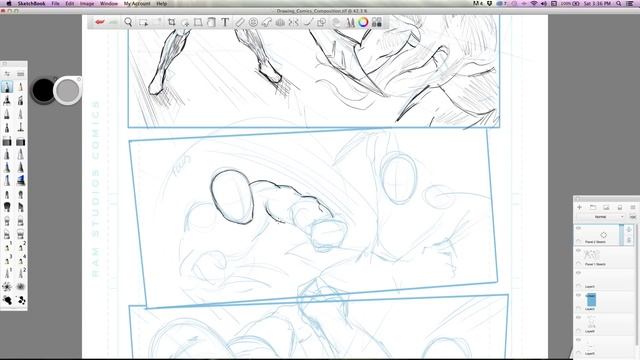
Task: Select the Distort tool beside the Text tool
Action: pyautogui.click(x=211, y=22)
